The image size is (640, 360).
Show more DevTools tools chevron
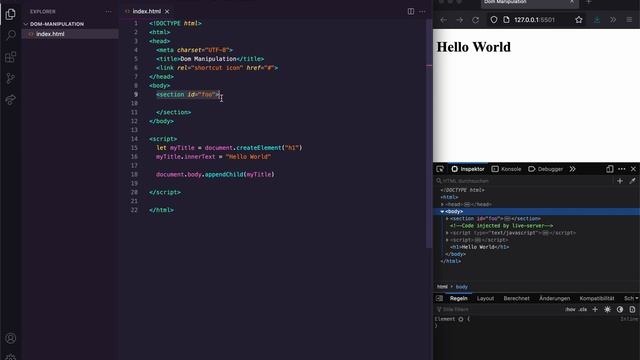point(573,169)
